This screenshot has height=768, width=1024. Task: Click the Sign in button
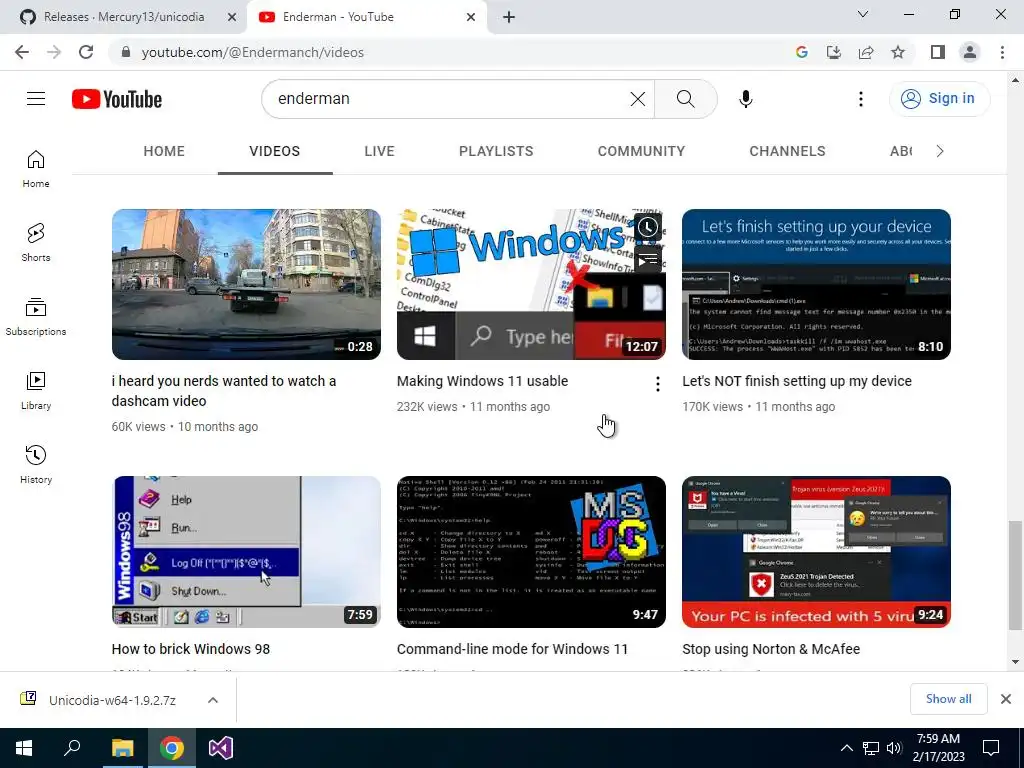[x=939, y=99]
